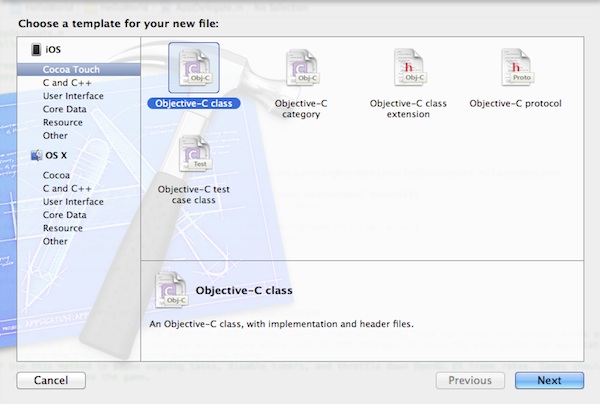
Task: Click the iPhone icon beside iOS heading
Action: point(37,51)
